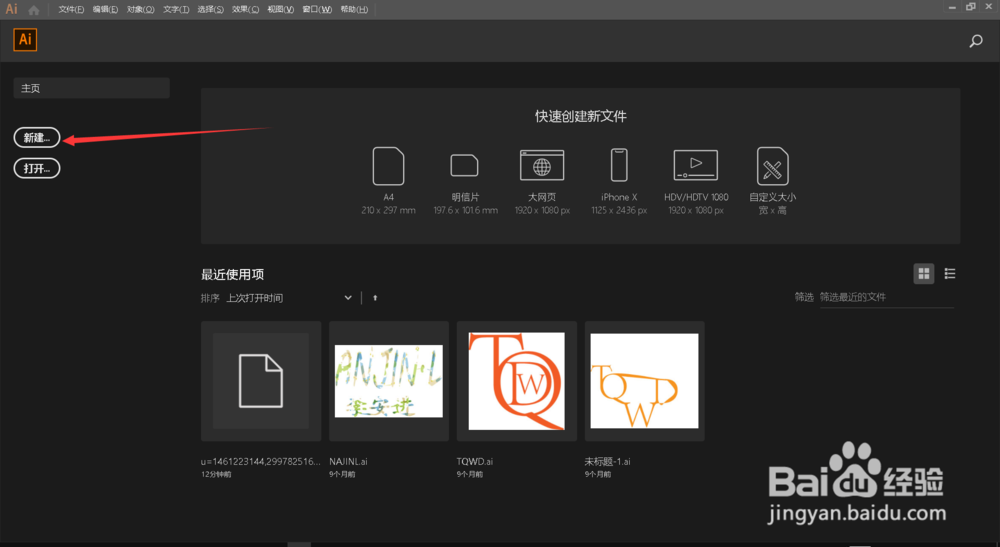
Task: Click the 打开... button
Action: [x=37, y=168]
